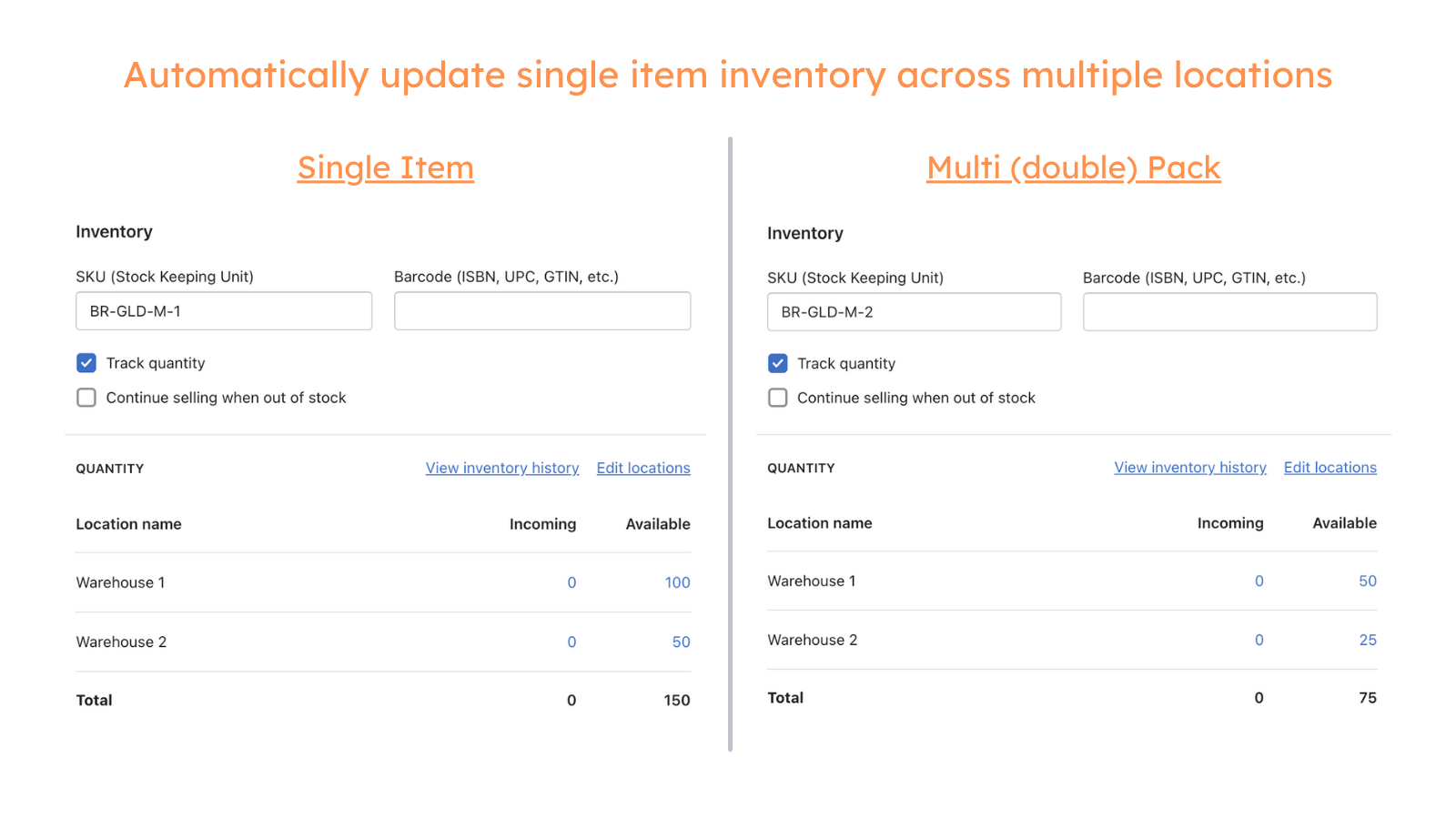Click the empty Barcode field for Multi Pack
This screenshot has width=1456, height=819.
(1229, 311)
